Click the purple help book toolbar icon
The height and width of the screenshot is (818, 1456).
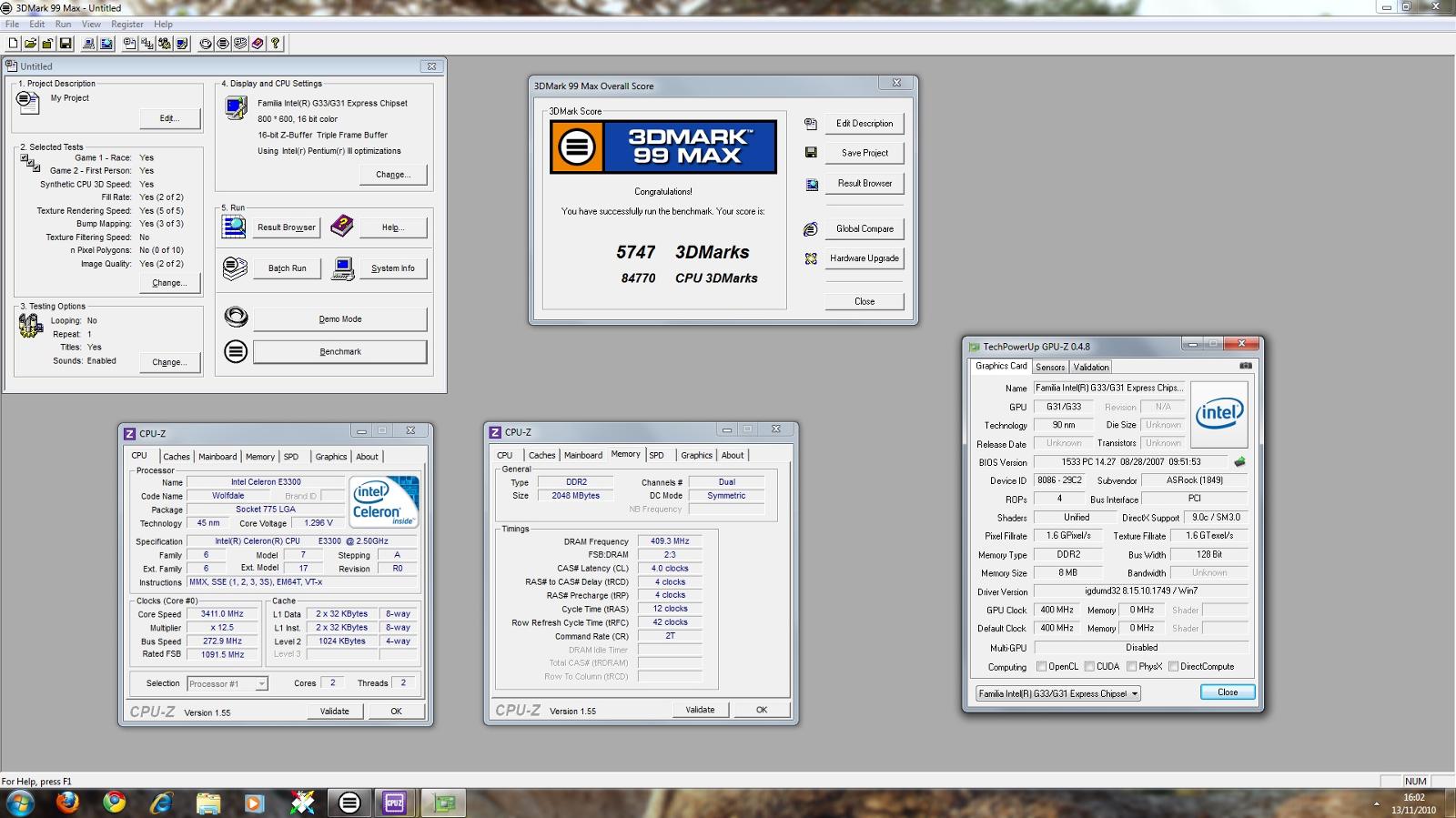coord(258,43)
